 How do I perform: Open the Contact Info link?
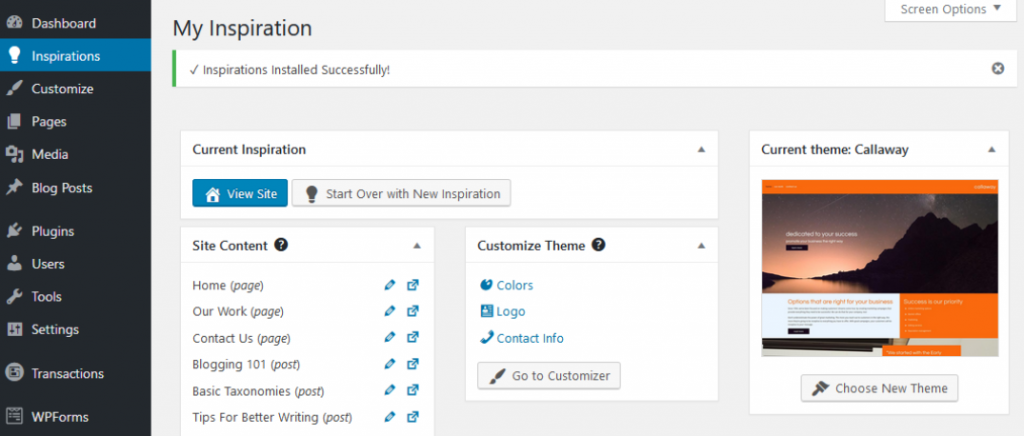(521, 338)
